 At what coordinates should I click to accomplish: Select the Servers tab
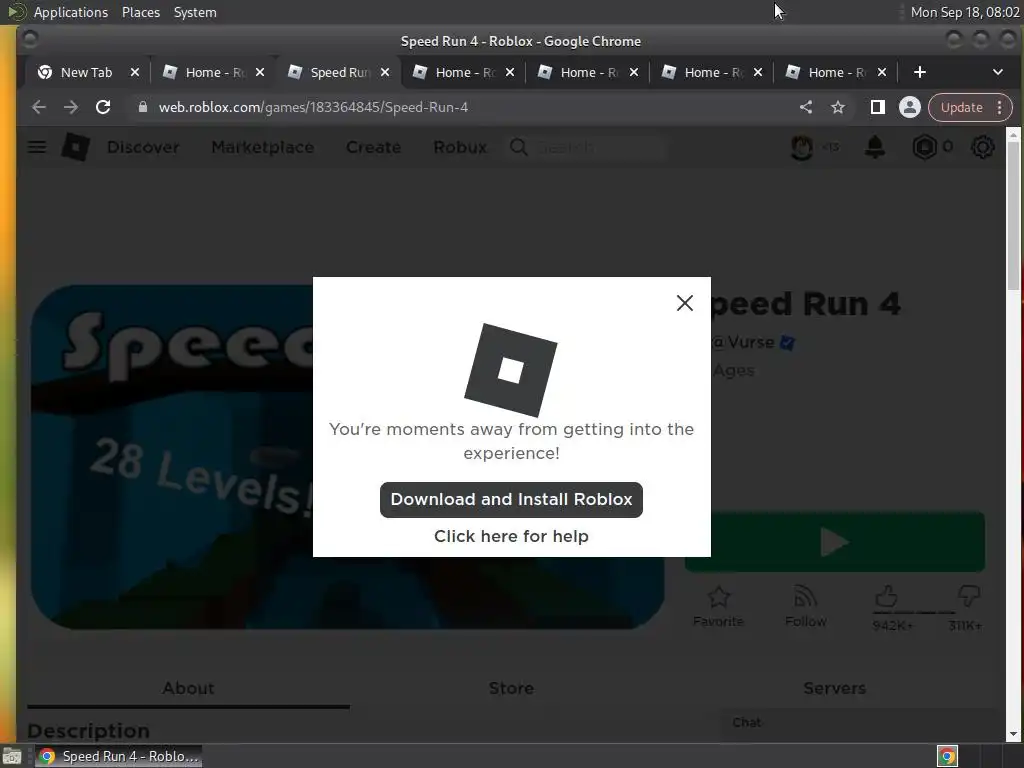pyautogui.click(x=835, y=688)
